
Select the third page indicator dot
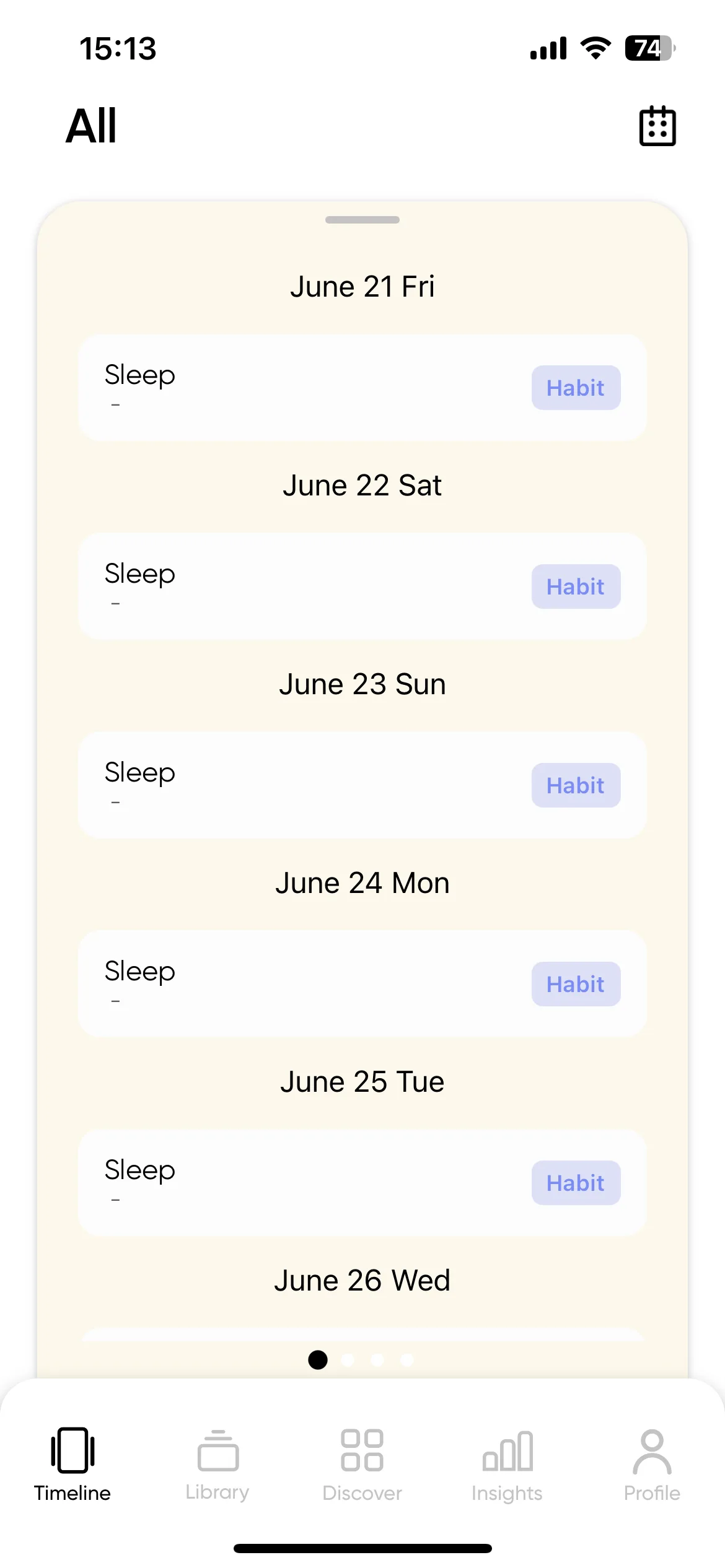[x=377, y=1360]
